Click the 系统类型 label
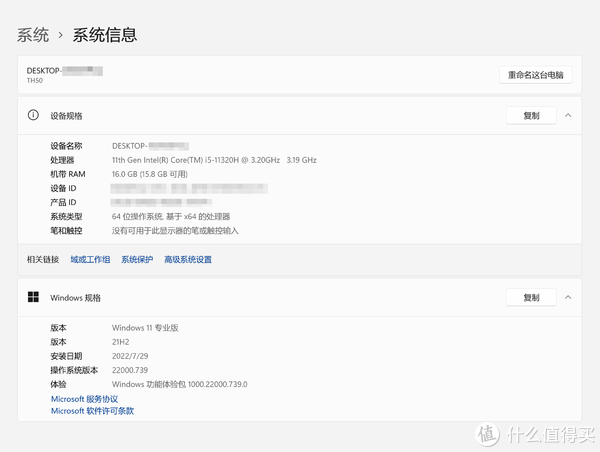Image resolution: width=600 pixels, height=452 pixels. (66, 217)
